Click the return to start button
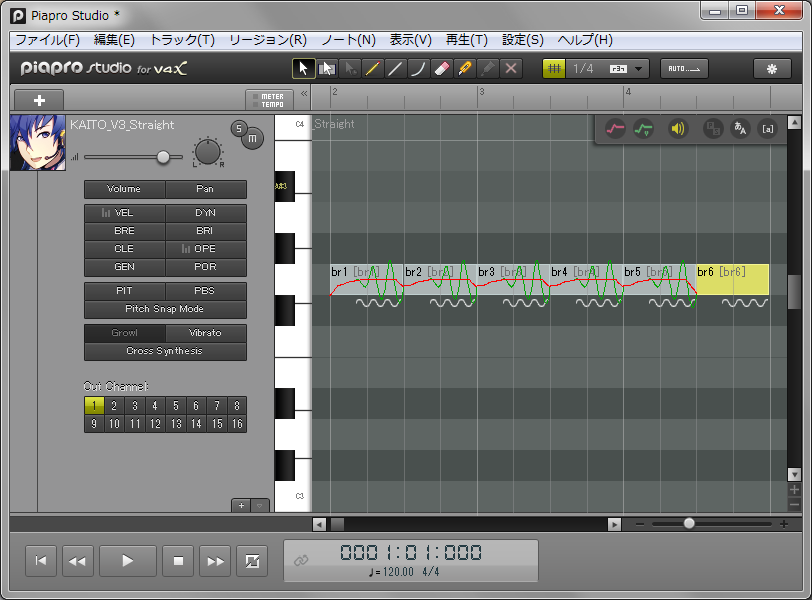 pyautogui.click(x=41, y=561)
